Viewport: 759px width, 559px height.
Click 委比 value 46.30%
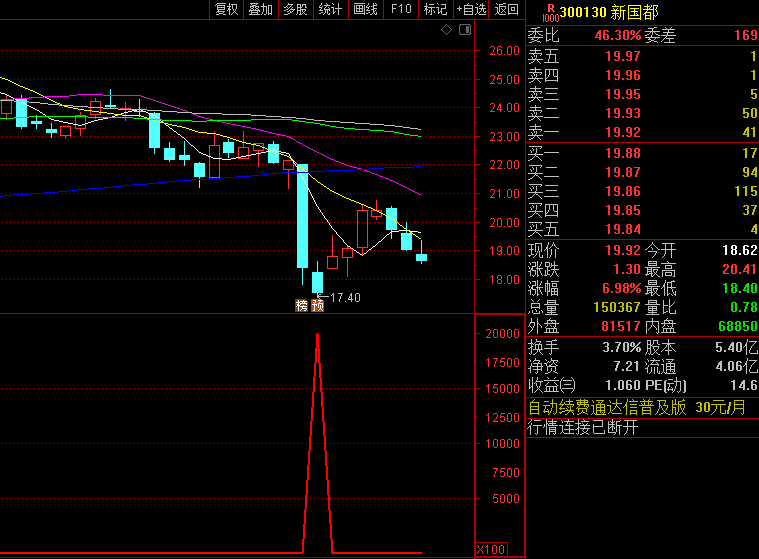[618, 35]
